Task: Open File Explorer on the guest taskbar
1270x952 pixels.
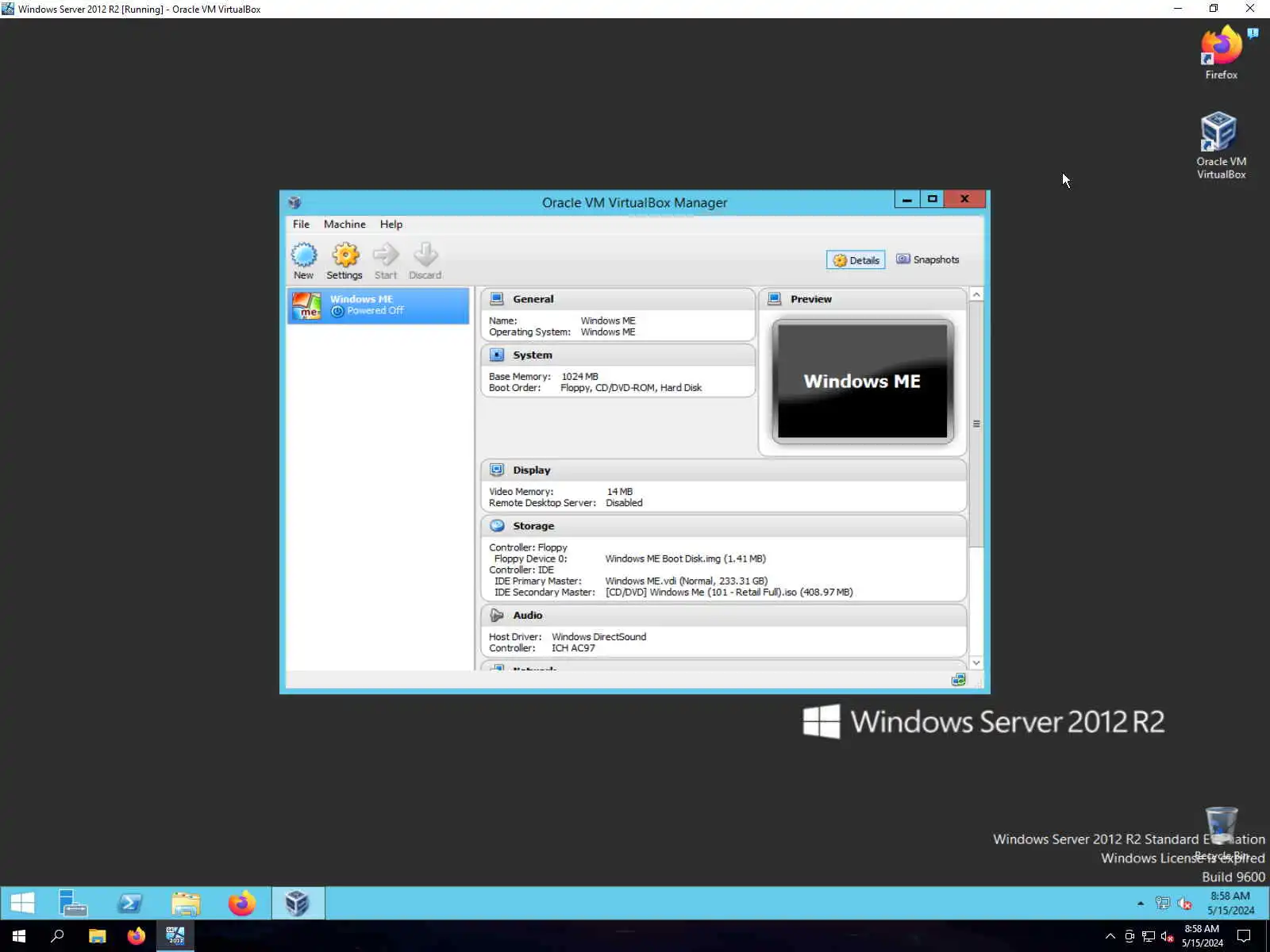Action: click(x=186, y=903)
